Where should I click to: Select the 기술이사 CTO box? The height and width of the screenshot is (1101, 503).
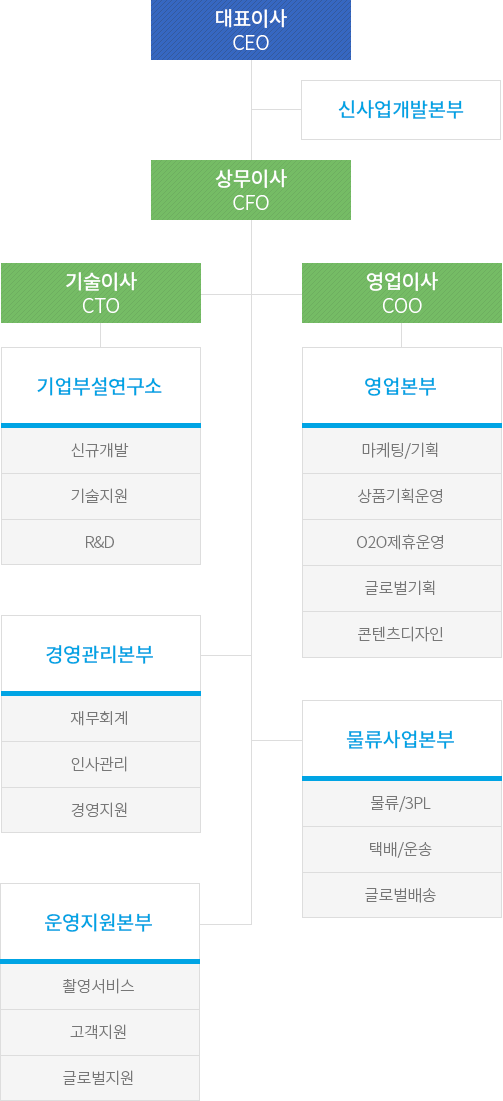point(100,293)
